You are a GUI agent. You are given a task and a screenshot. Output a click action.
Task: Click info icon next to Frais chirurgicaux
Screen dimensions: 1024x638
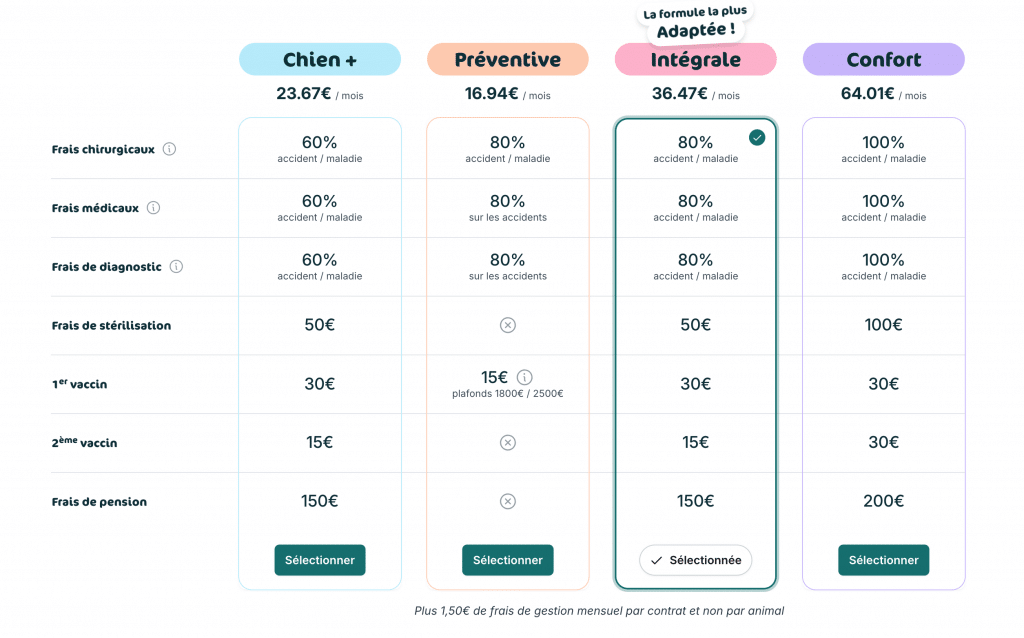coord(169,149)
